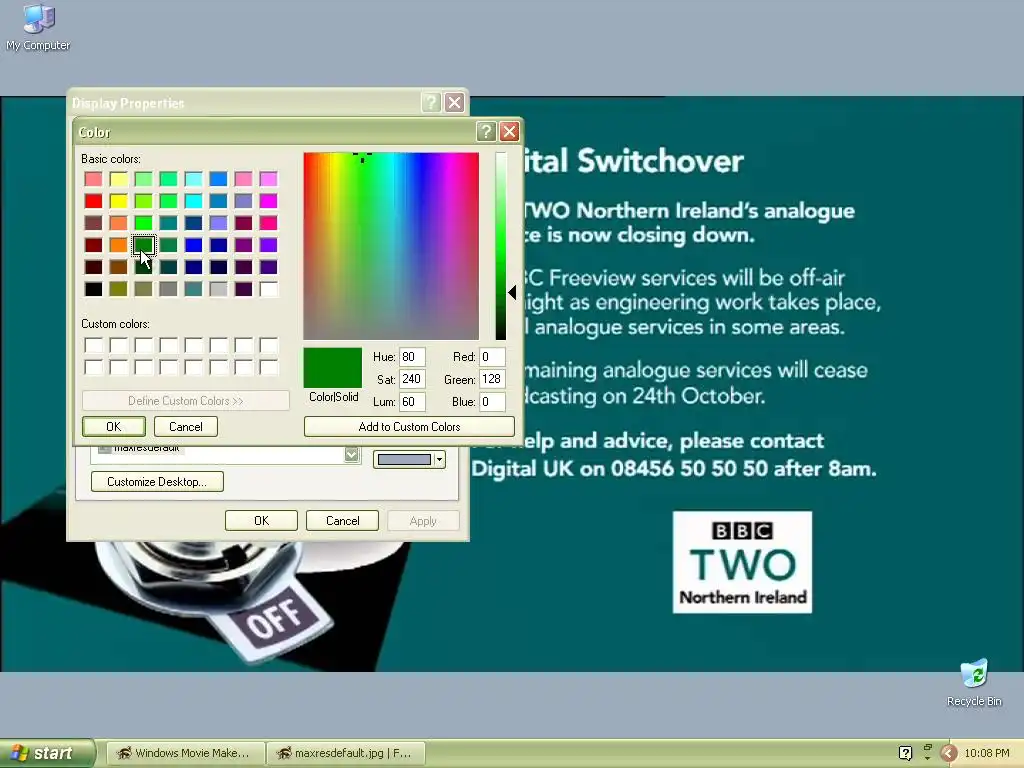Select the white basic color swatch
This screenshot has height=768, width=1024.
[268, 289]
